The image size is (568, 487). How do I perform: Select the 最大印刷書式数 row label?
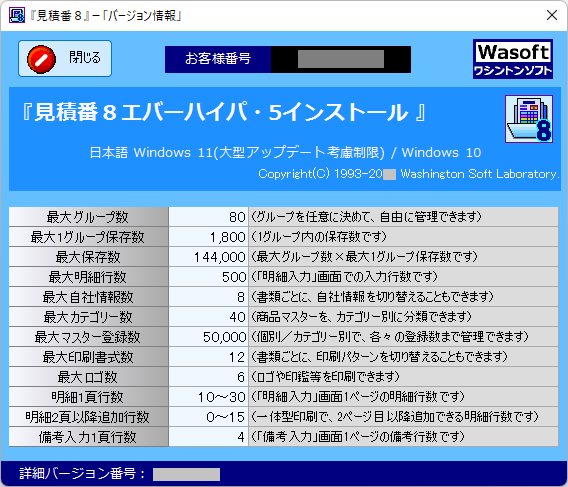88,357
